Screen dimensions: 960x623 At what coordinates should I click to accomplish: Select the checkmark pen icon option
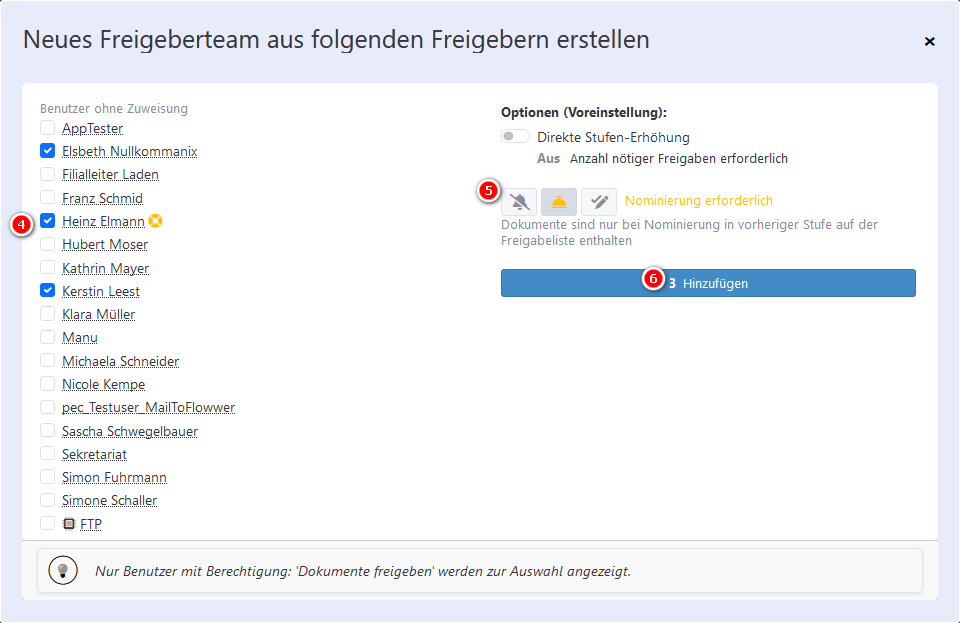click(x=599, y=201)
